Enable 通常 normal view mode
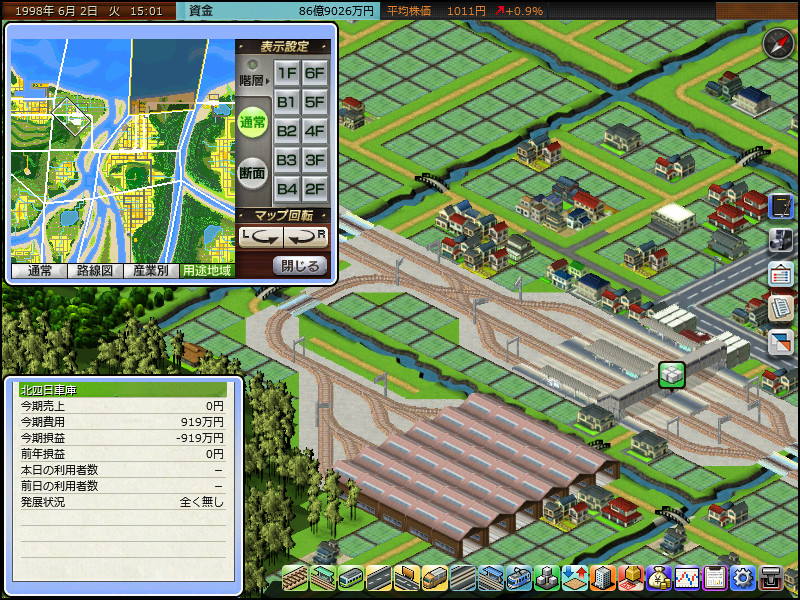Image resolution: width=800 pixels, height=600 pixels. click(253, 122)
